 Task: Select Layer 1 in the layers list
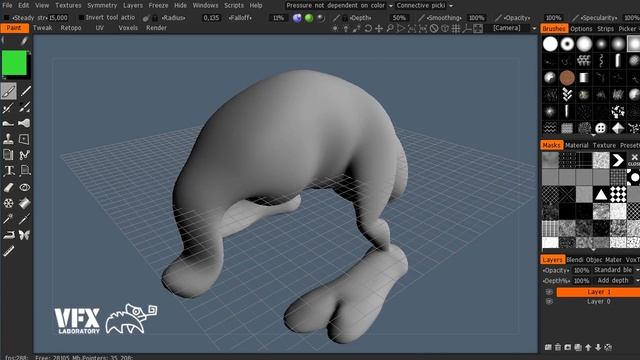tap(598, 292)
